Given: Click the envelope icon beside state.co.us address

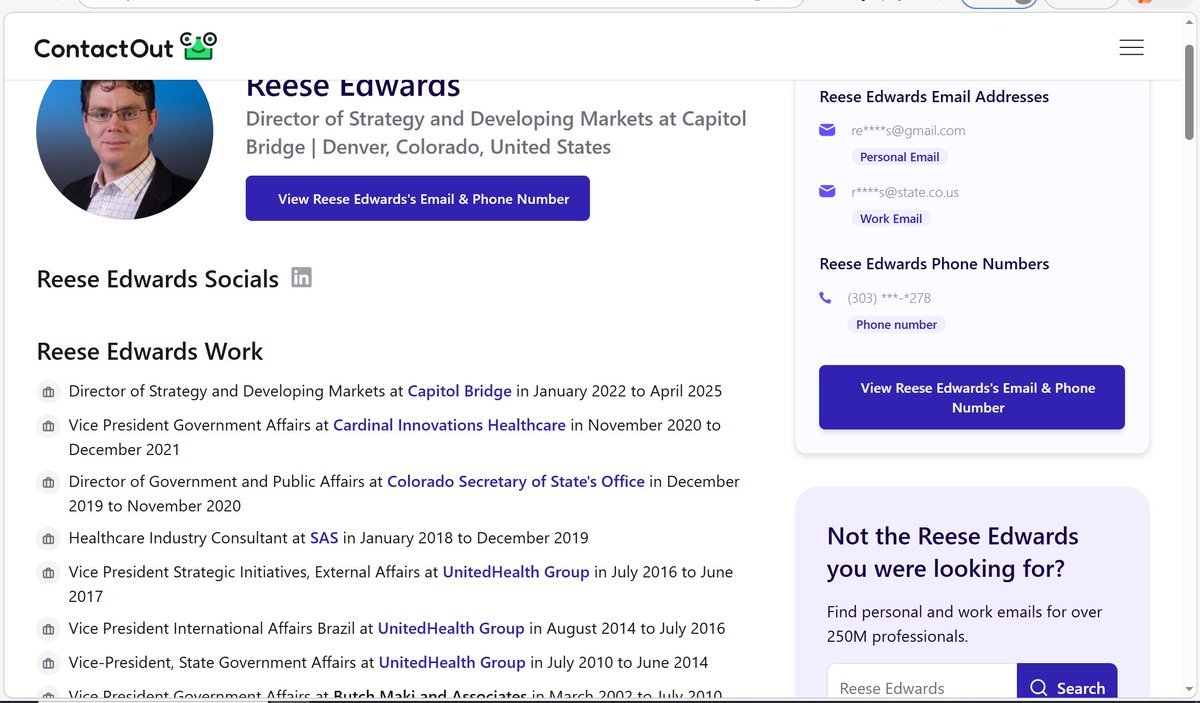Looking at the screenshot, I should coord(827,191).
